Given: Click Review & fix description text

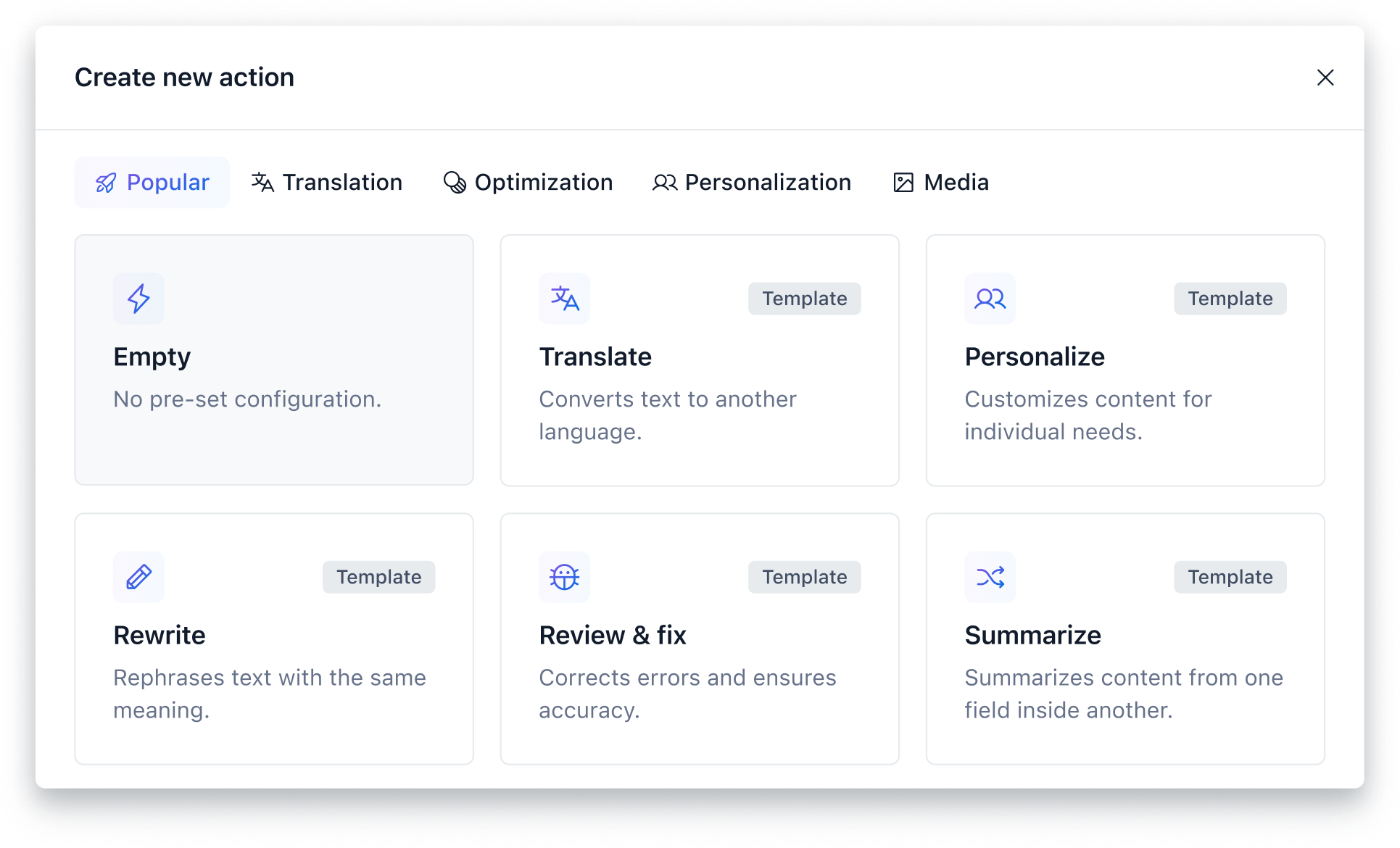Looking at the screenshot, I should coord(687,694).
